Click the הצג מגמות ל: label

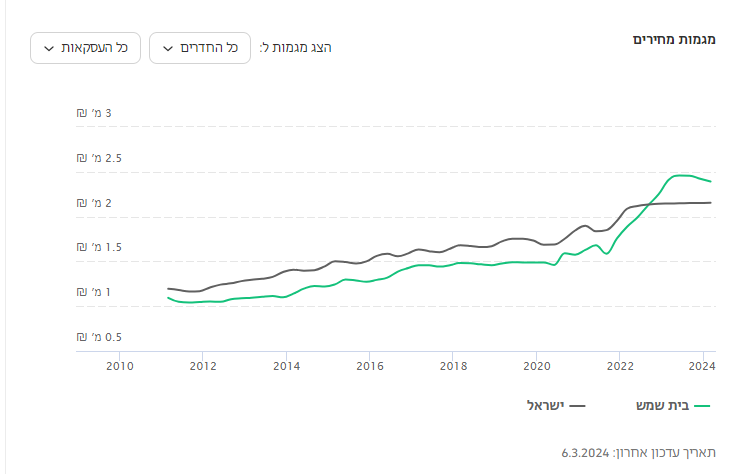[295, 48]
